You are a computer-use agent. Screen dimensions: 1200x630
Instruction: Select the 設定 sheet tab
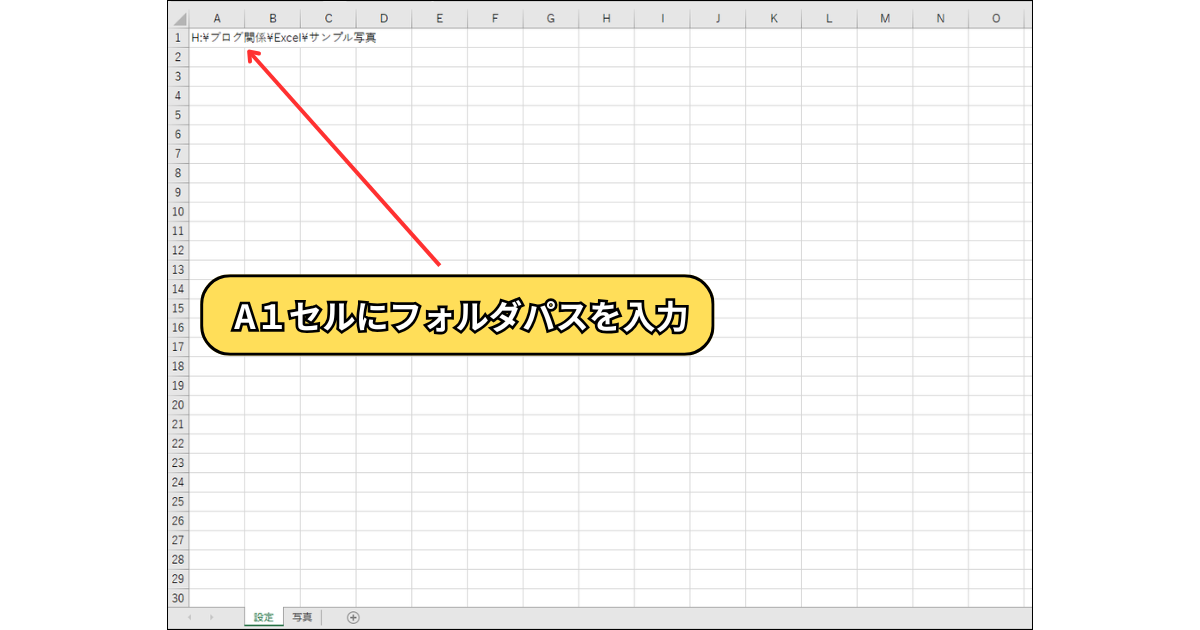pos(263,617)
